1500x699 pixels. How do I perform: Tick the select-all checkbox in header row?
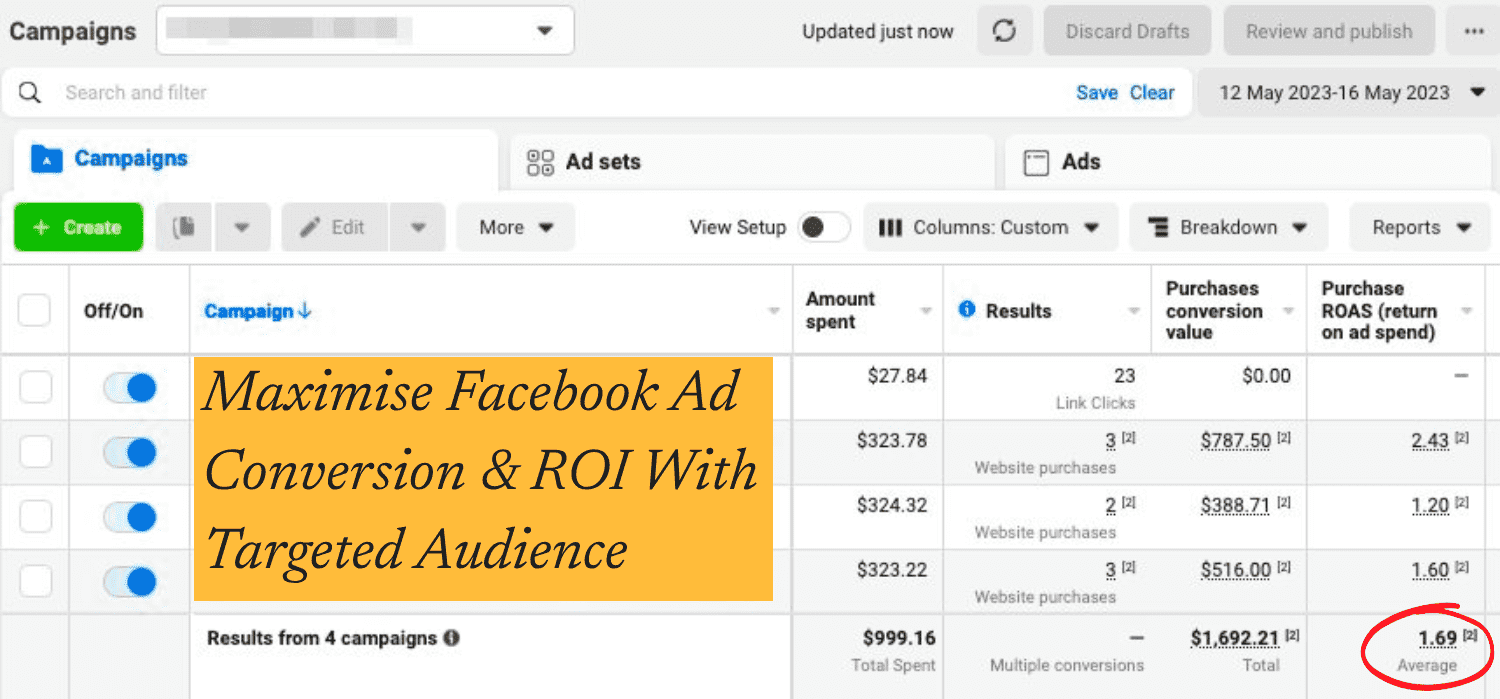pyautogui.click(x=35, y=310)
